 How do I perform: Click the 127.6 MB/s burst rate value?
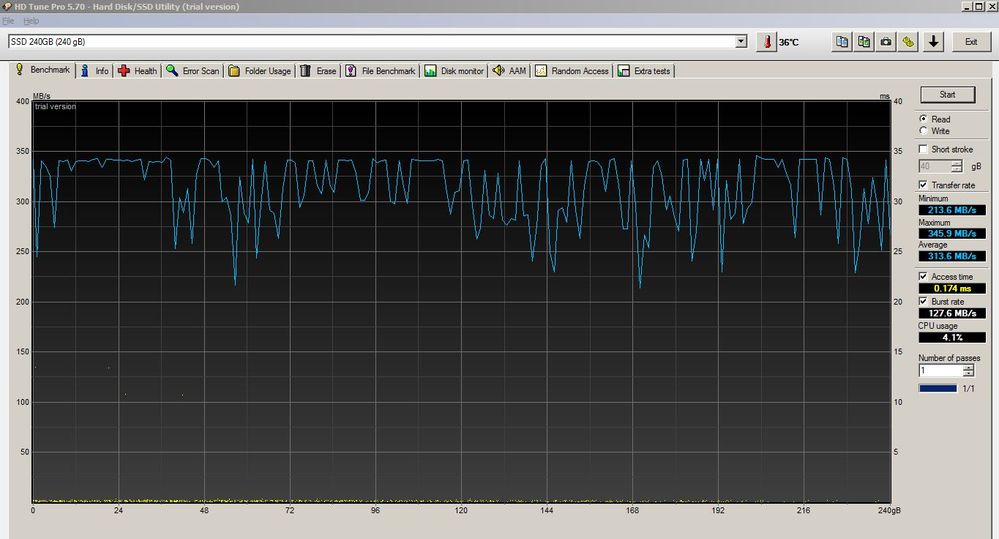coord(952,313)
